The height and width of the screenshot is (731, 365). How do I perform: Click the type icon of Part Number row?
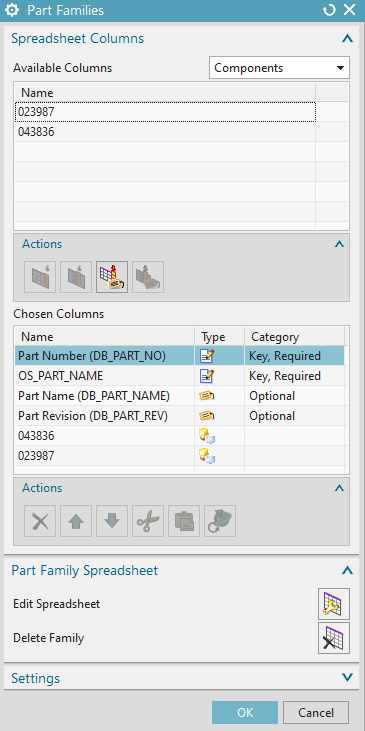(207, 356)
